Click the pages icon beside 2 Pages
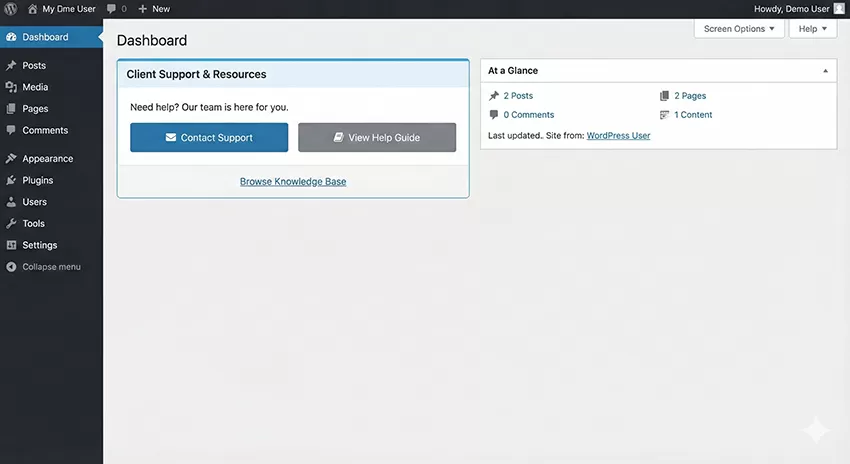The image size is (850, 464). pos(664,96)
